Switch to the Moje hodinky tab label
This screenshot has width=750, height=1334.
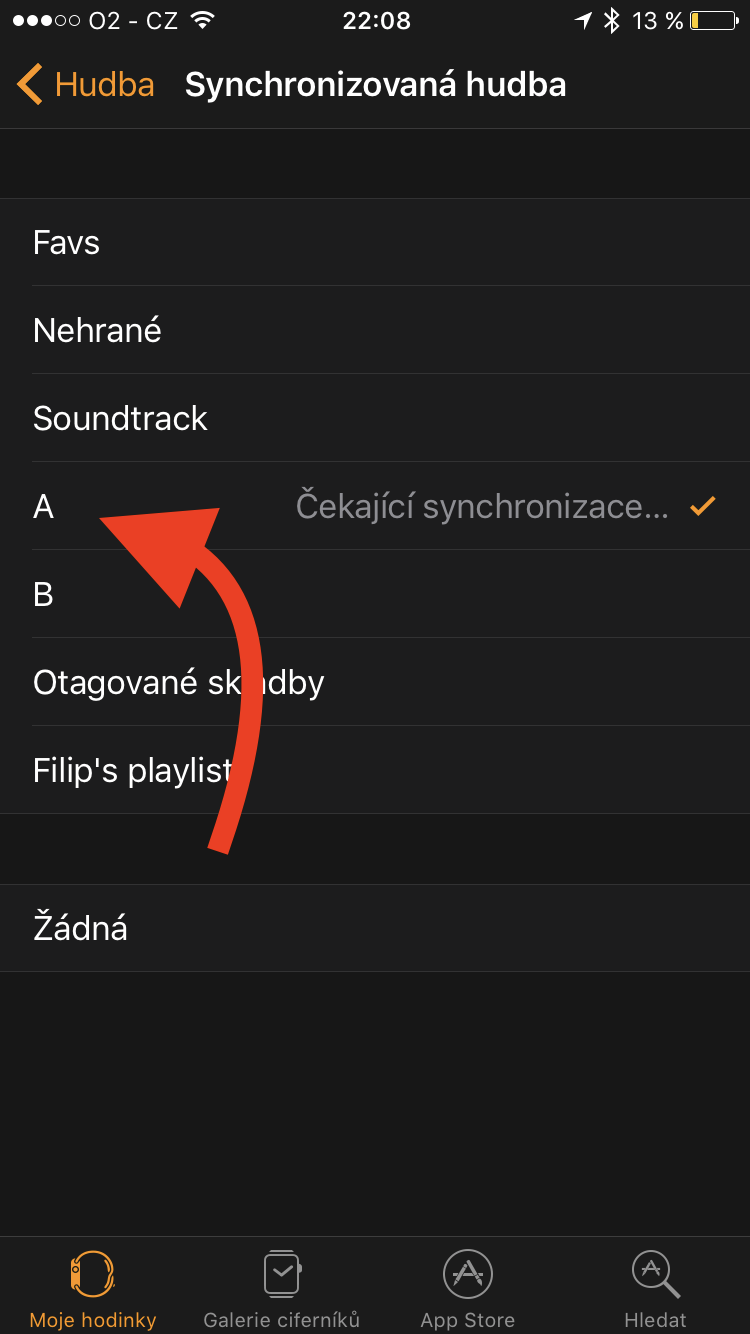(x=93, y=1320)
